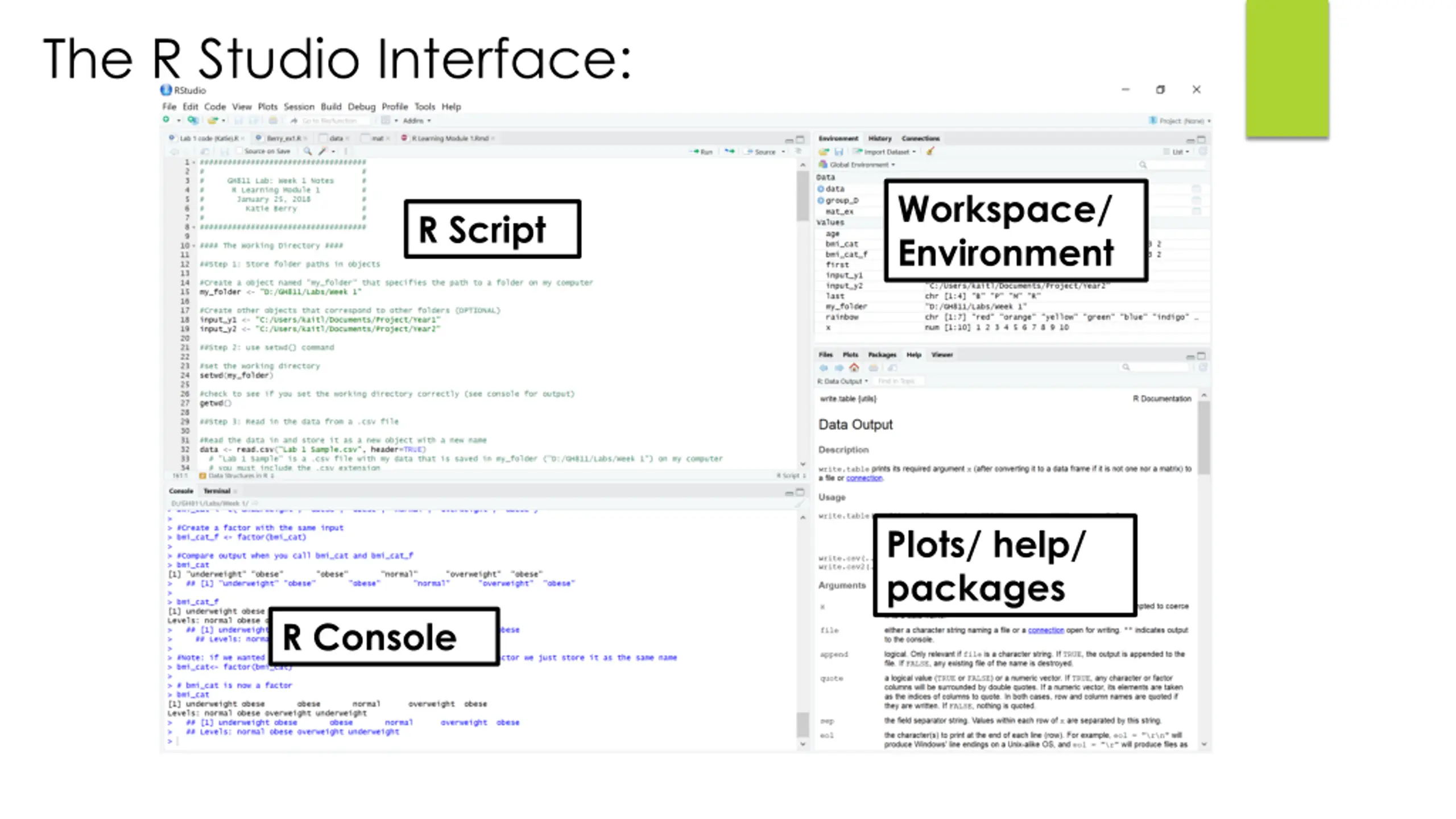Click the blue expand icon beside group_D
This screenshot has width=1456, height=819.
click(821, 200)
